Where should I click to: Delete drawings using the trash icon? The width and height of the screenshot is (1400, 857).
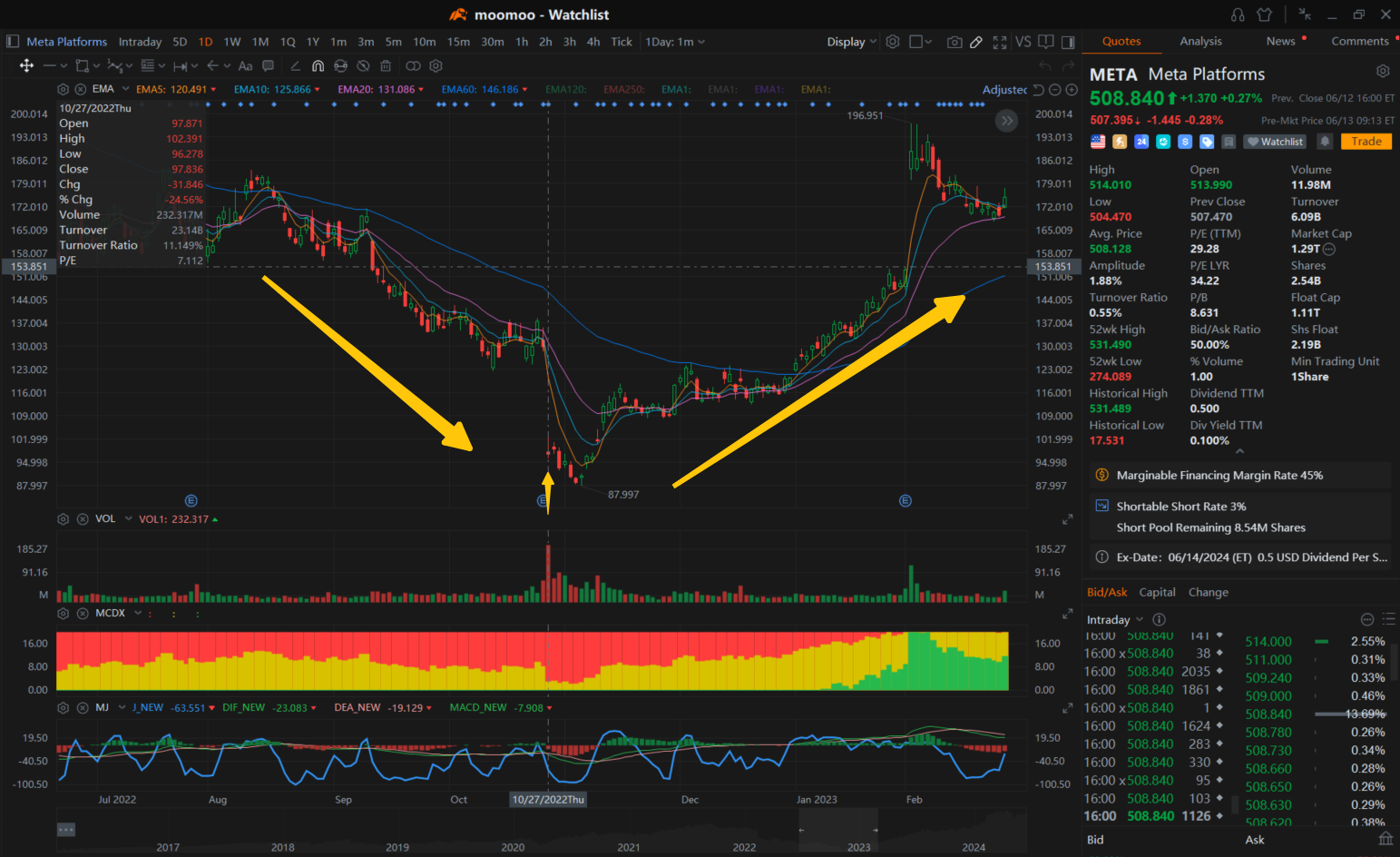point(386,65)
